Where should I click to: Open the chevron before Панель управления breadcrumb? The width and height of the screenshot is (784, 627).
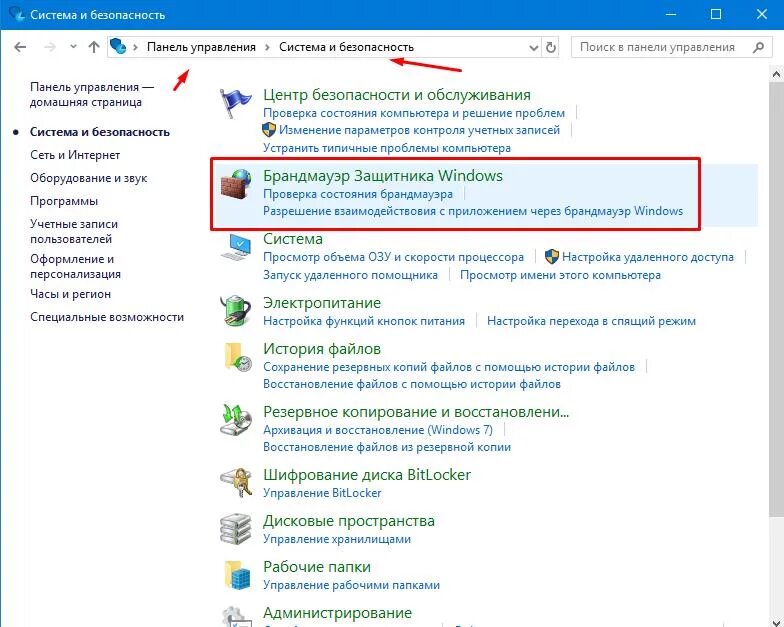[x=135, y=47]
